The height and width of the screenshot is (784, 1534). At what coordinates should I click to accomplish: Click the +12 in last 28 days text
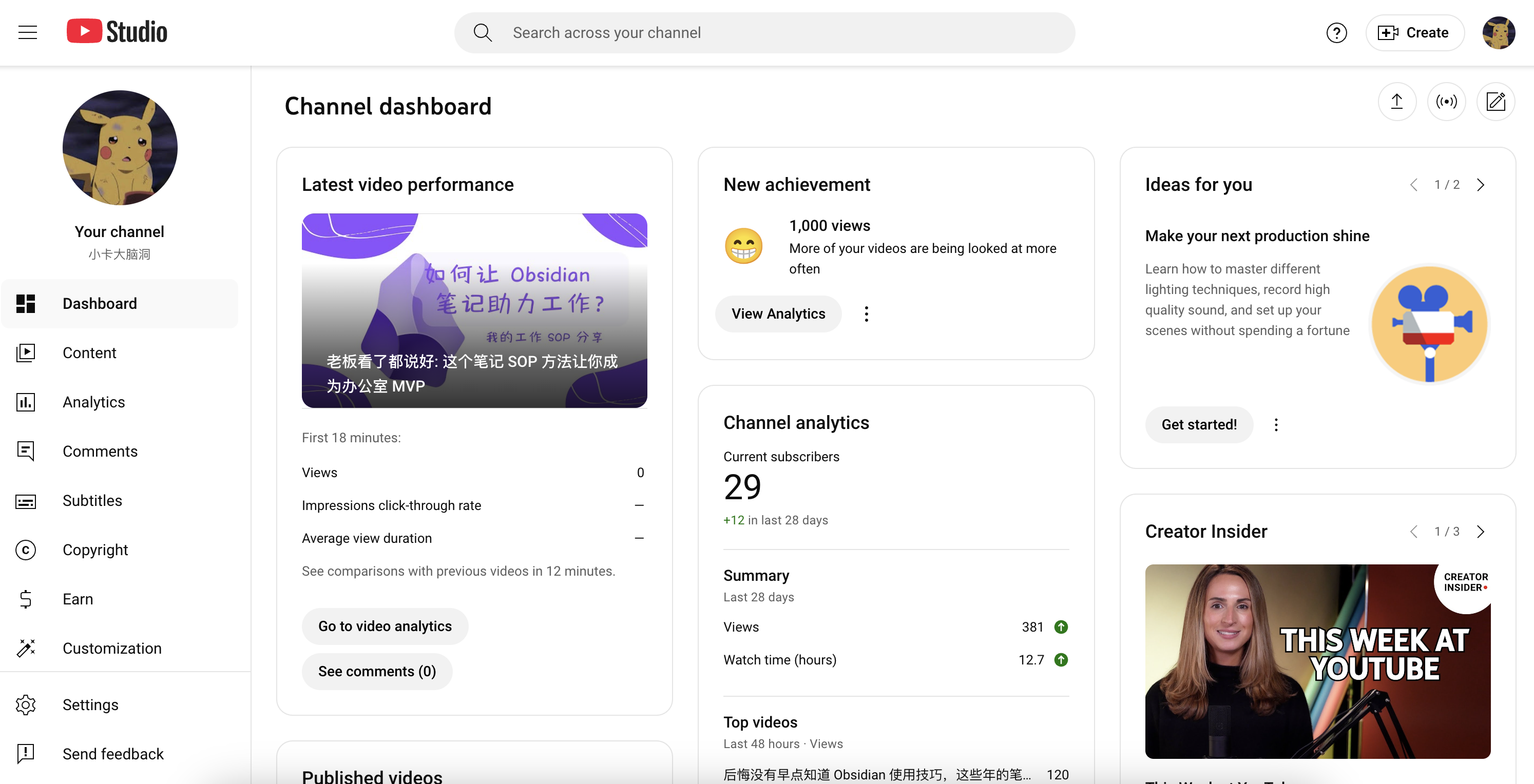point(775,520)
